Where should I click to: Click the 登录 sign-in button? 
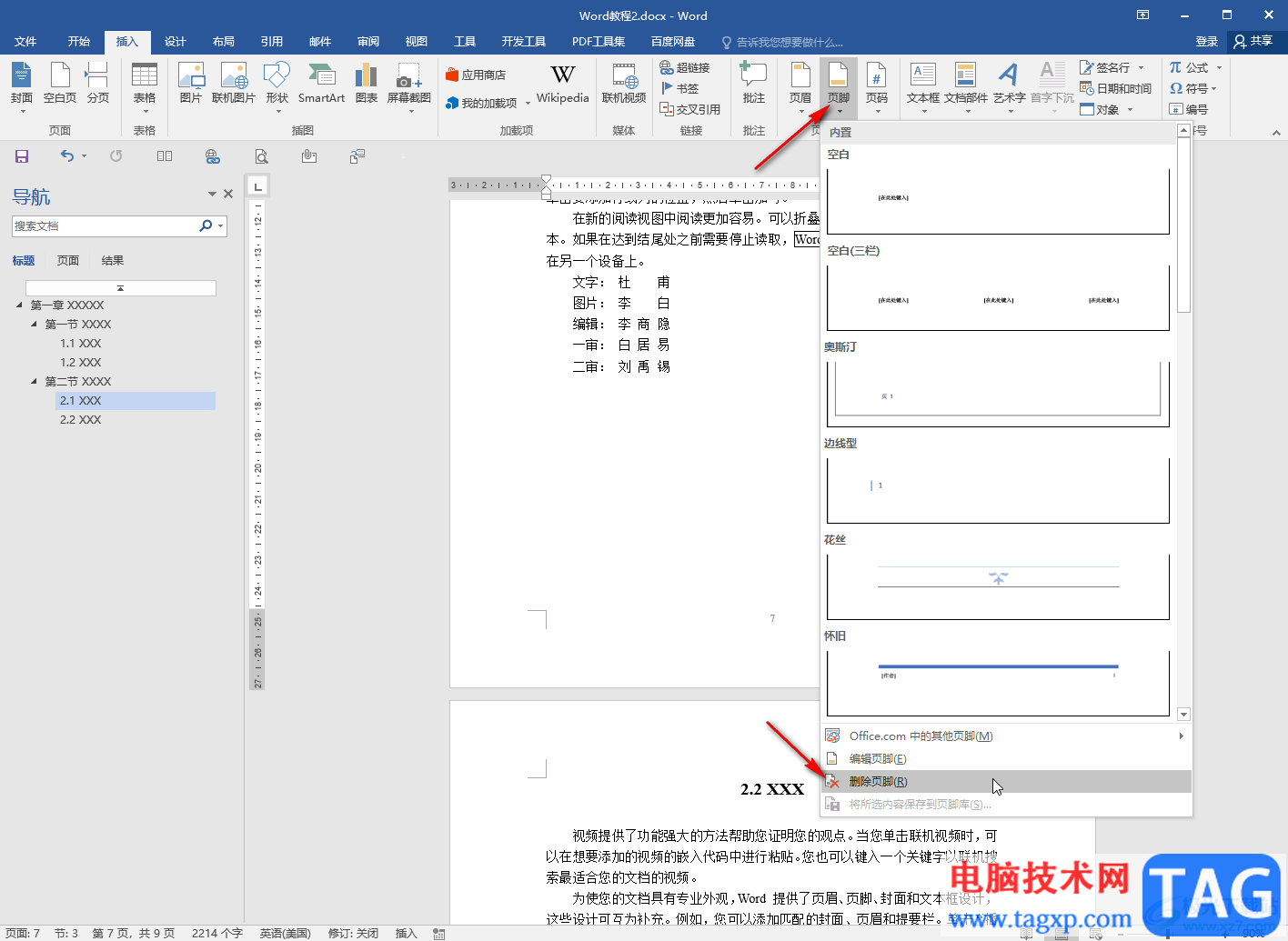point(1207,42)
